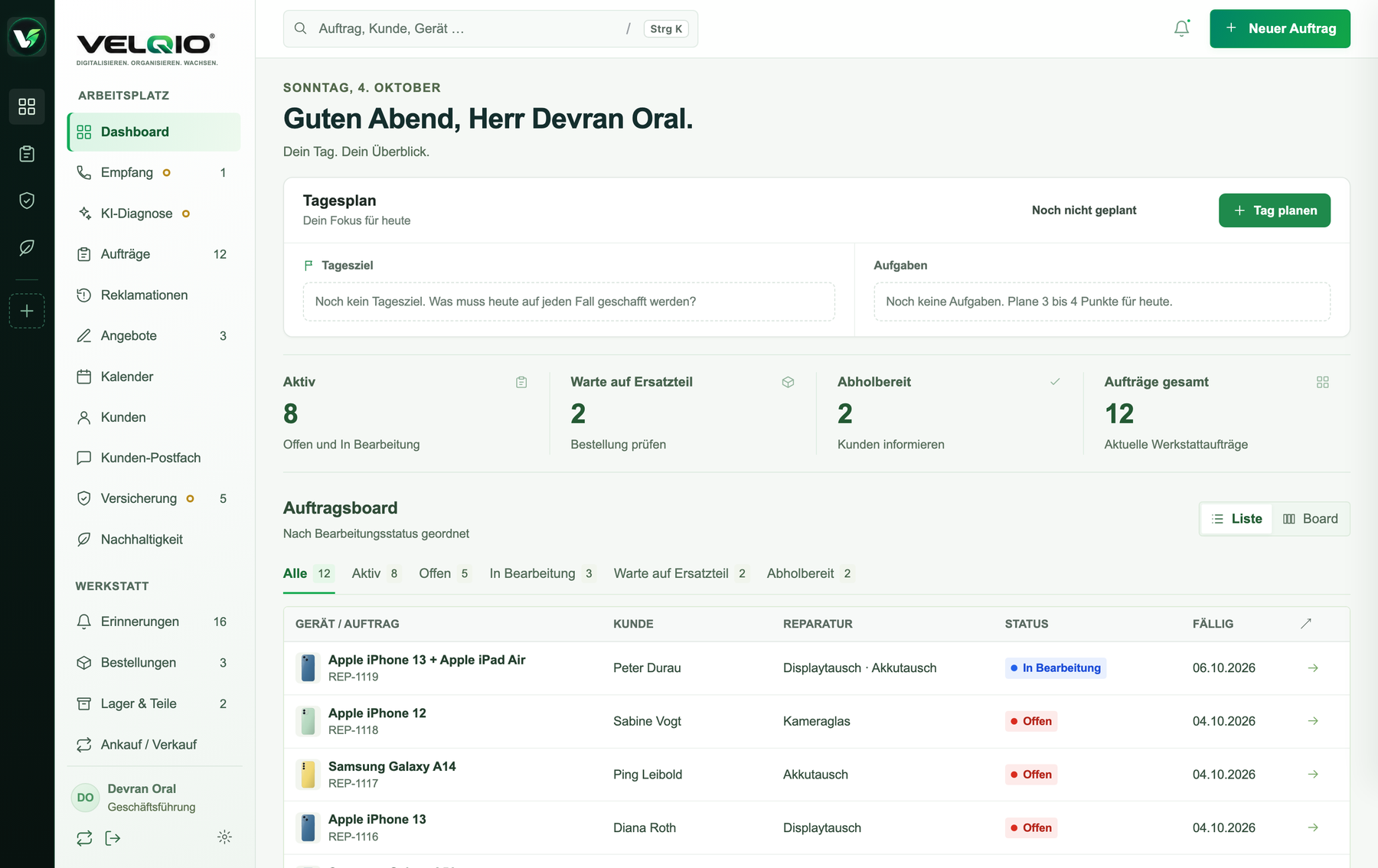Click the Tagesziel empty input box
The image size is (1378, 868).
point(569,302)
